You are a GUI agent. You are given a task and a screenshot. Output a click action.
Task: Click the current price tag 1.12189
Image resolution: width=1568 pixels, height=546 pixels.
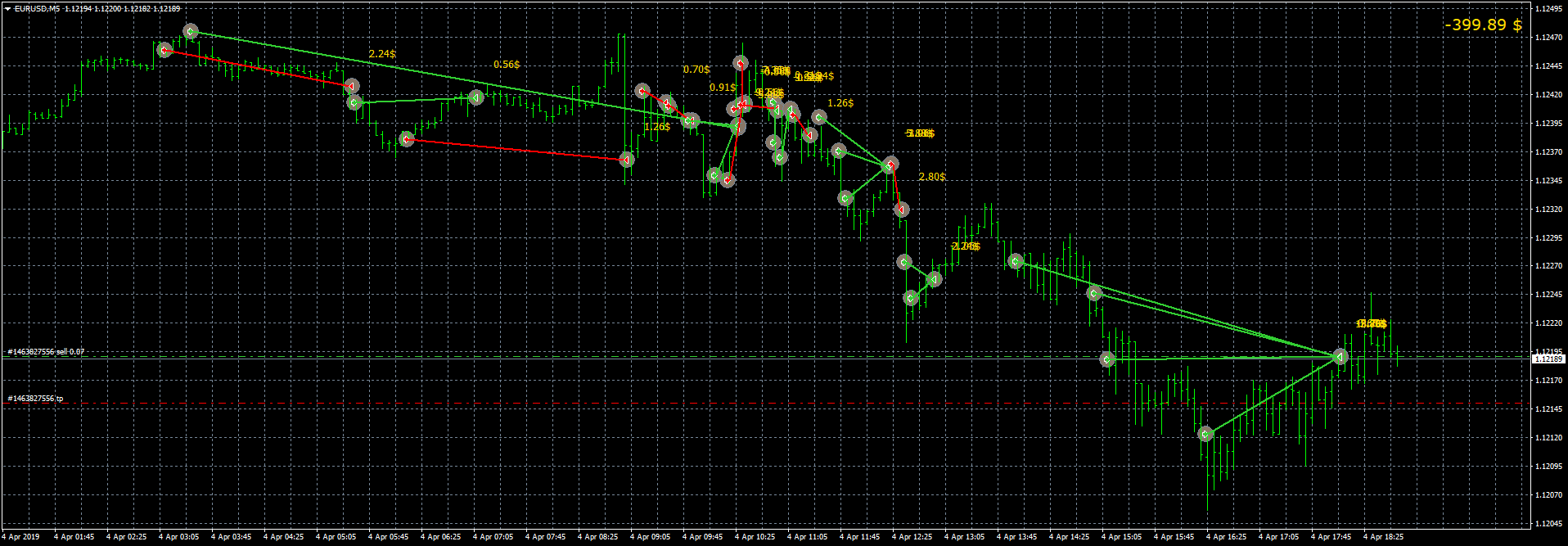pyautogui.click(x=1548, y=359)
